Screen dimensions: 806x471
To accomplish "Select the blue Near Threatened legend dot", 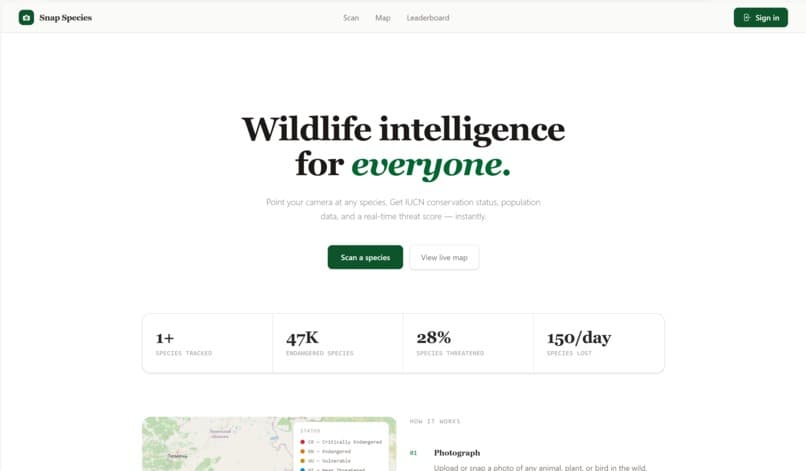I will coord(302,469).
